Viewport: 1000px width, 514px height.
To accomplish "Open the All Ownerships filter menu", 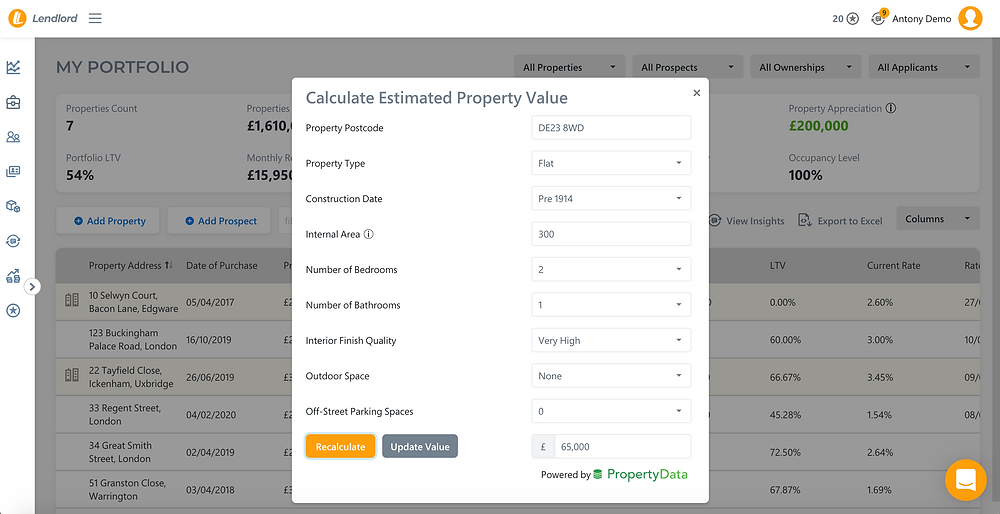I will [805, 67].
